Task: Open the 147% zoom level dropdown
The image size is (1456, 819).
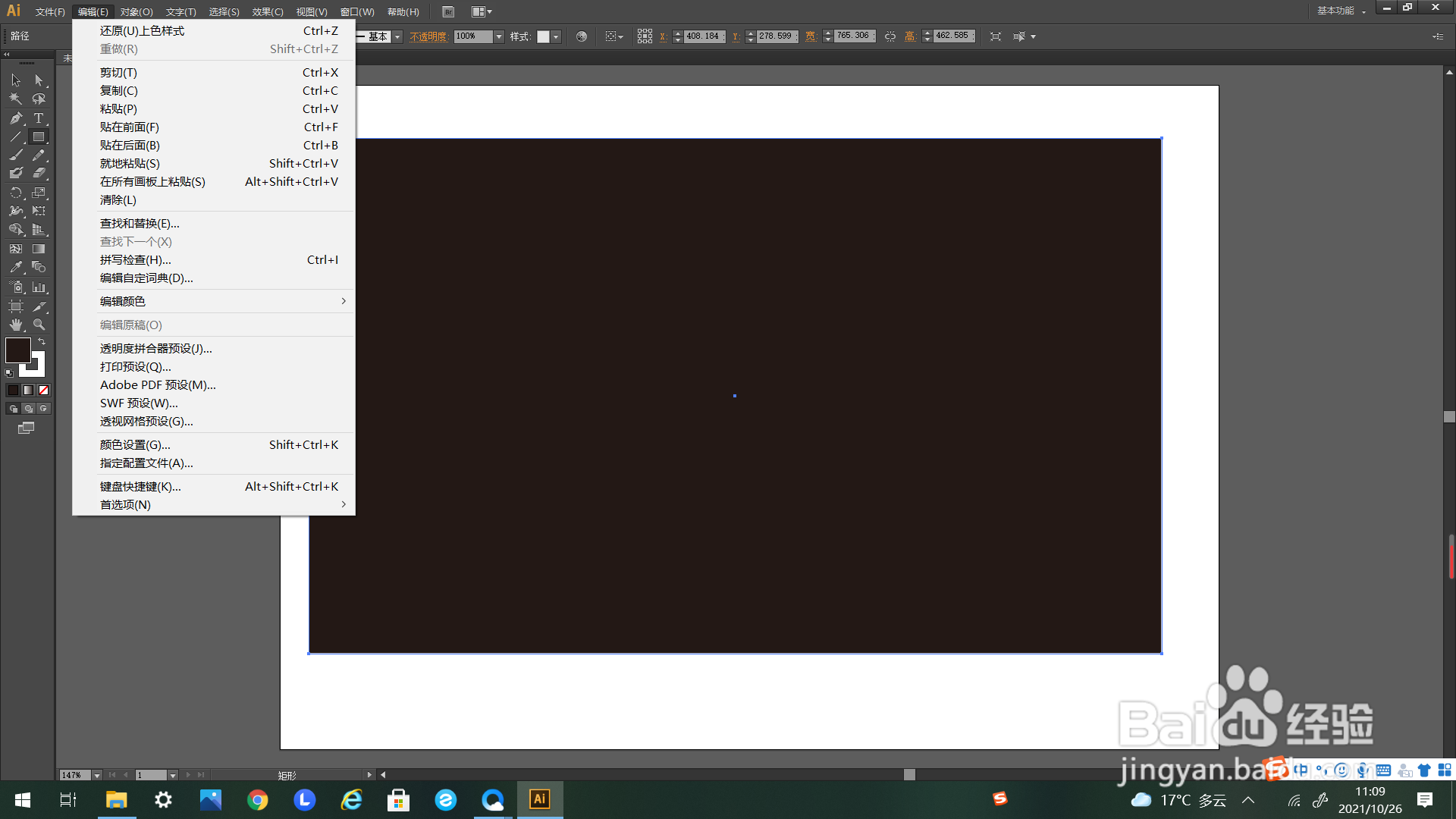Action: click(97, 775)
